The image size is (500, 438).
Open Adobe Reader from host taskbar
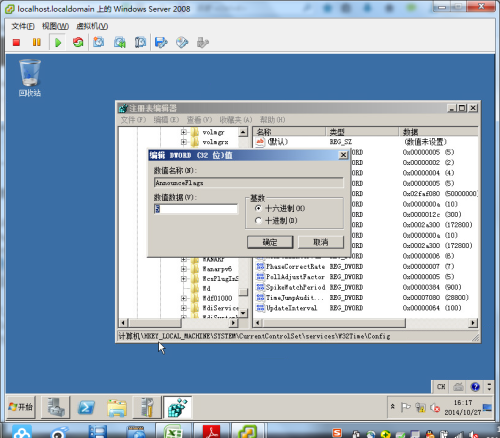point(212,431)
